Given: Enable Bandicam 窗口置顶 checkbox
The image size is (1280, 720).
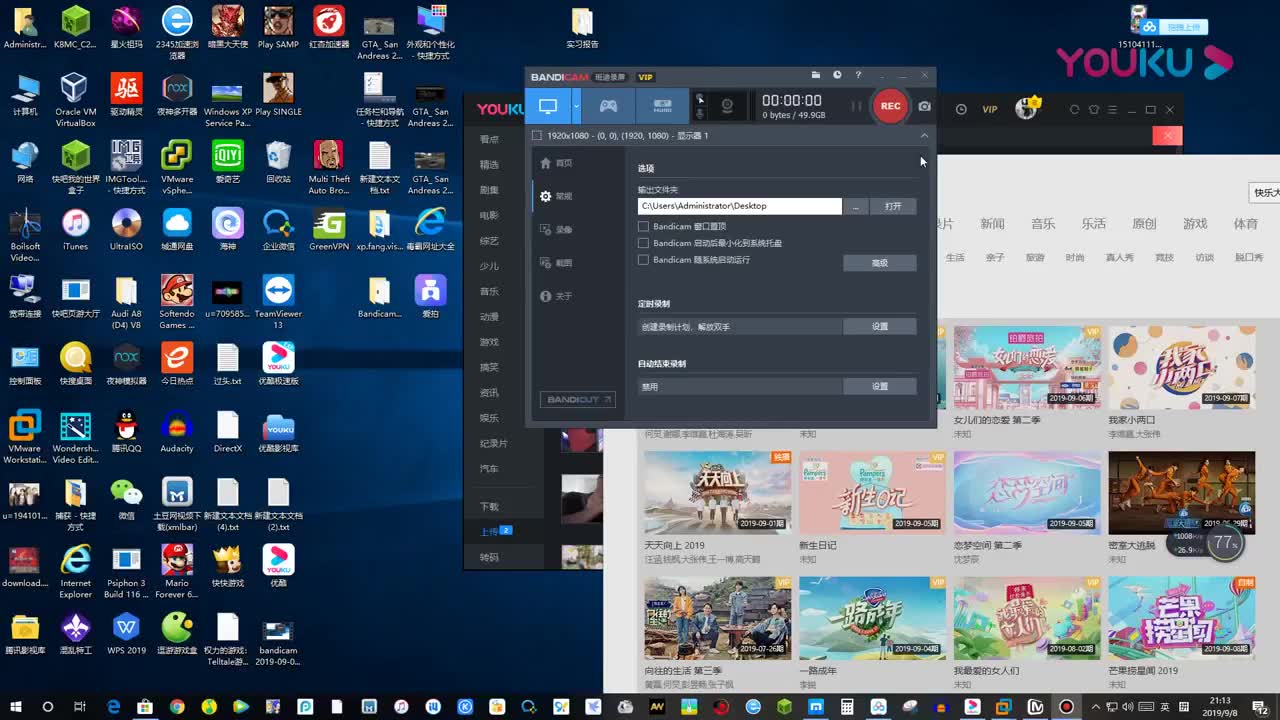Looking at the screenshot, I should point(643,227).
